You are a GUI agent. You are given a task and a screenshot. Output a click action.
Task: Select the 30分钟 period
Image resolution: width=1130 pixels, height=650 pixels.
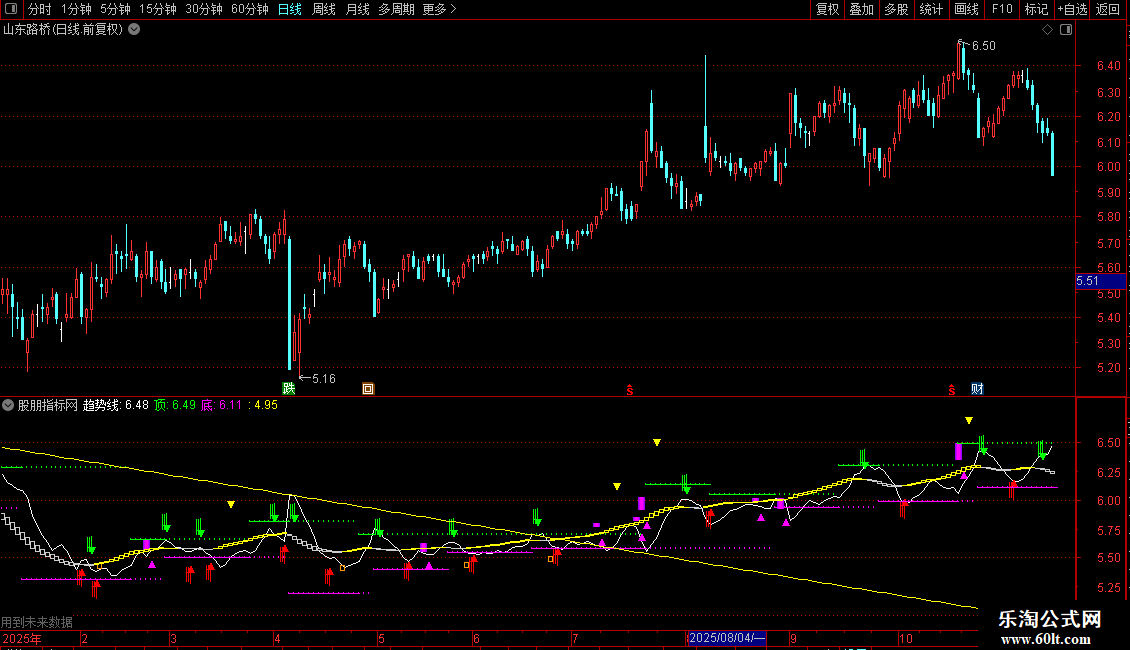point(204,9)
